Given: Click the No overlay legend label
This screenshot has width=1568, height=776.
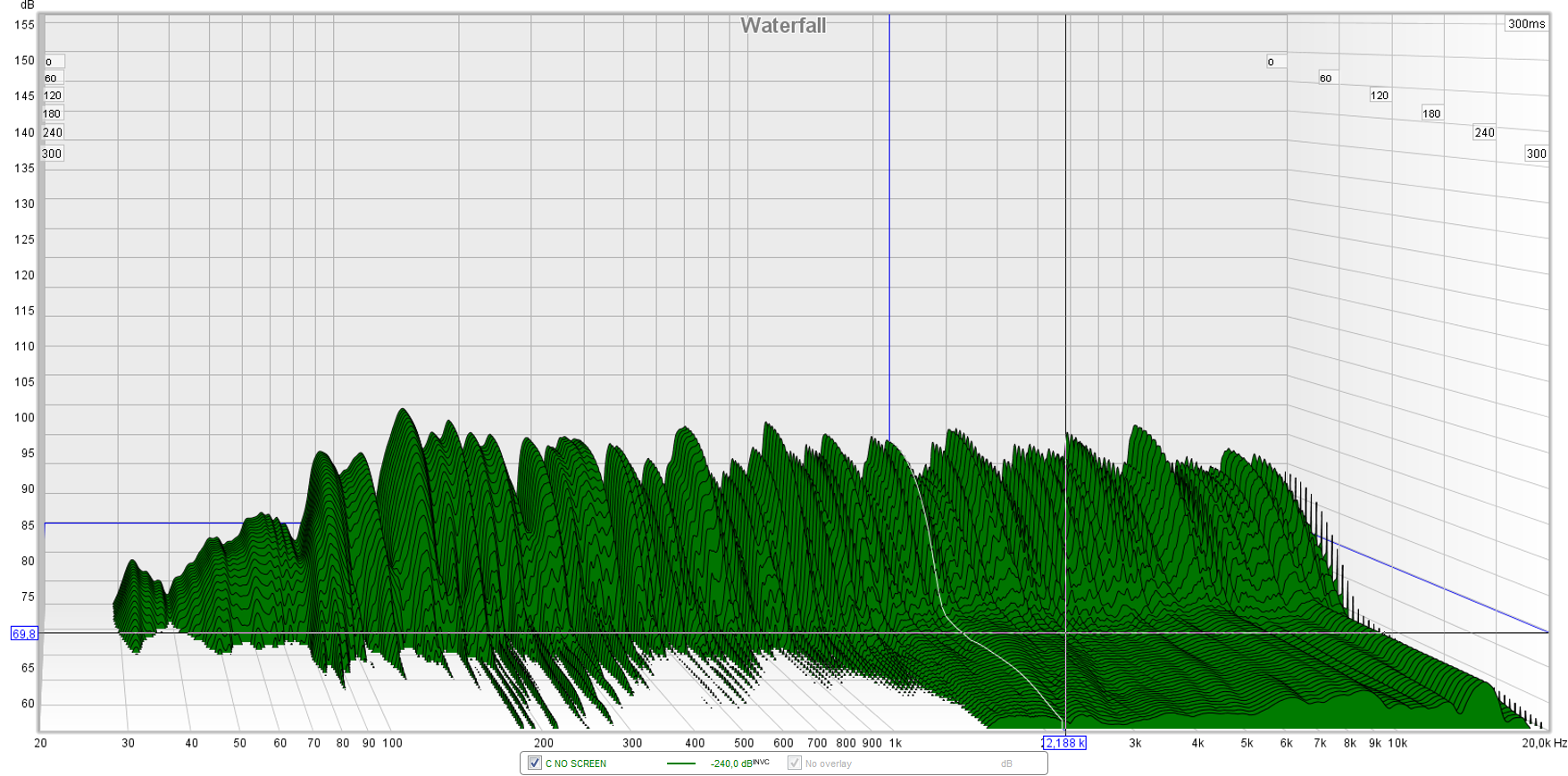Looking at the screenshot, I should (829, 763).
